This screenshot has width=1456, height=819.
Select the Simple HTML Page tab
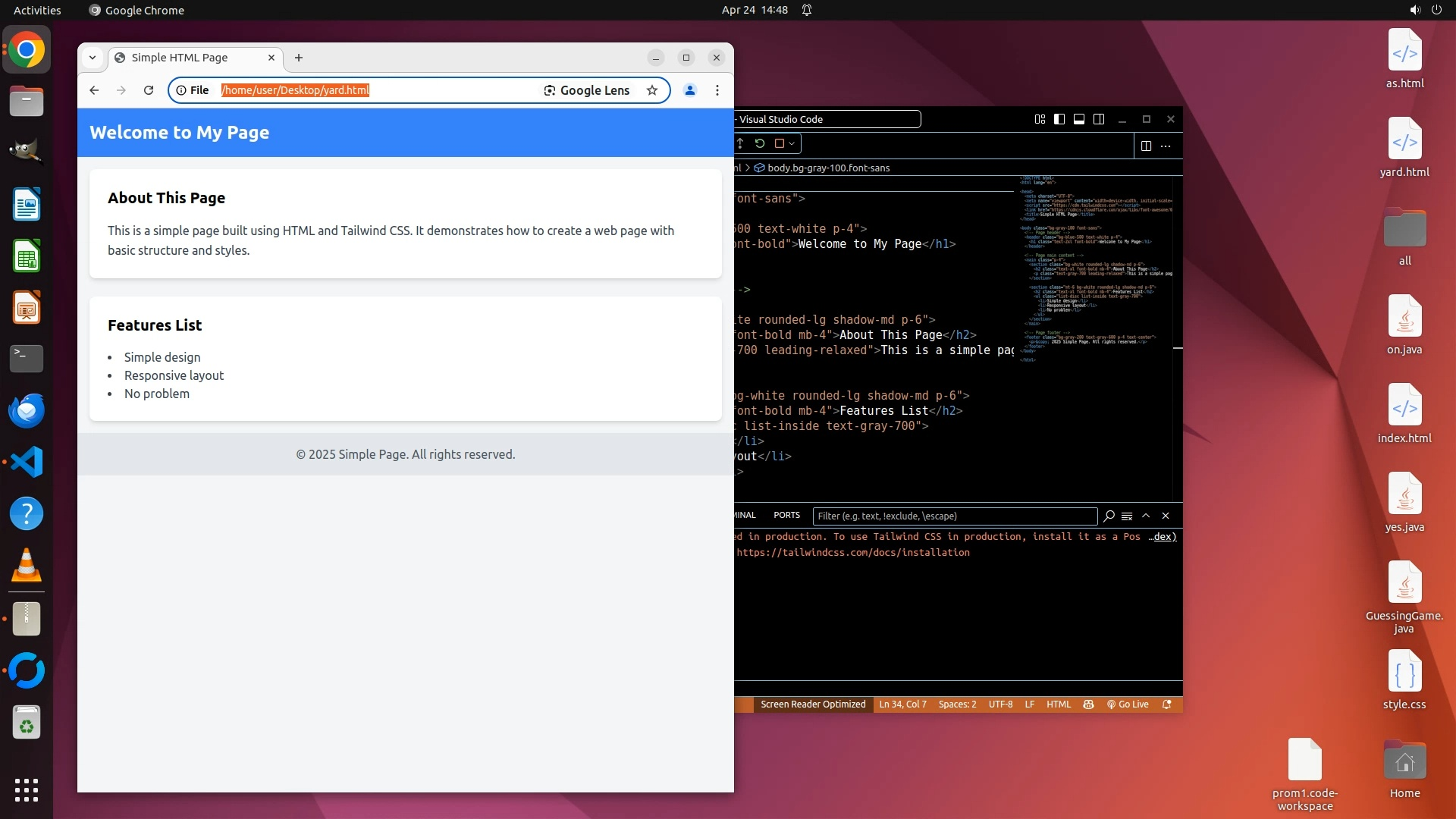(180, 58)
